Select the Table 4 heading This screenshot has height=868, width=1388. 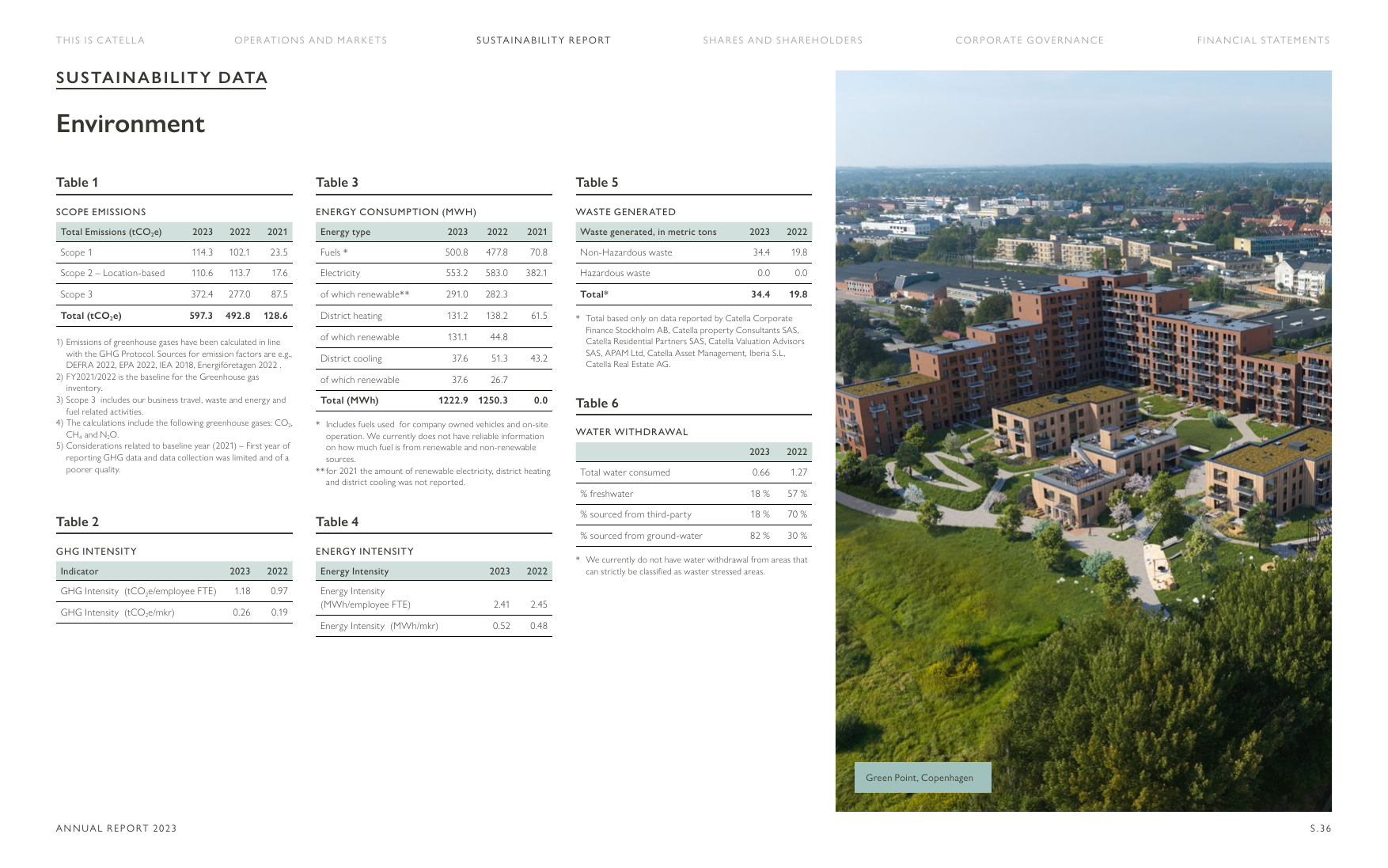(337, 522)
